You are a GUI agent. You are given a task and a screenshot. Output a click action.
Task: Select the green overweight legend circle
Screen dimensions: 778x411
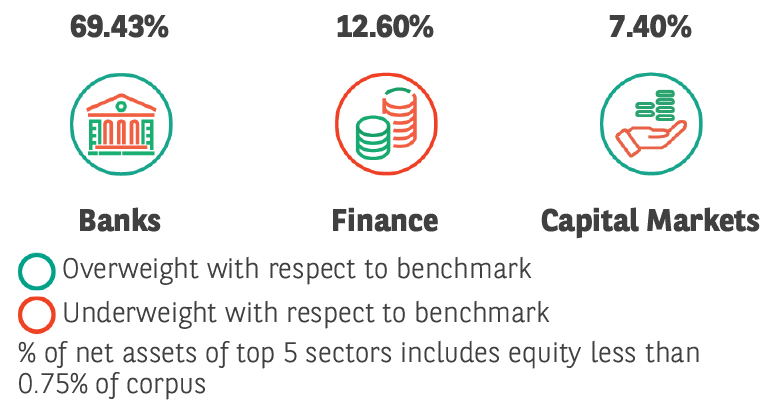coord(37,270)
